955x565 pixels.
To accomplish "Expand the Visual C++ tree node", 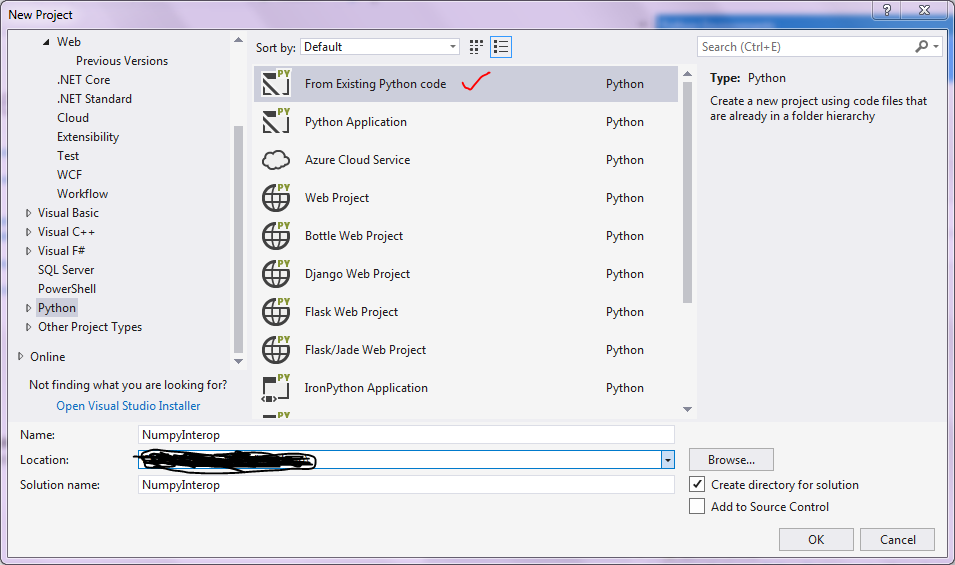I will [x=28, y=232].
